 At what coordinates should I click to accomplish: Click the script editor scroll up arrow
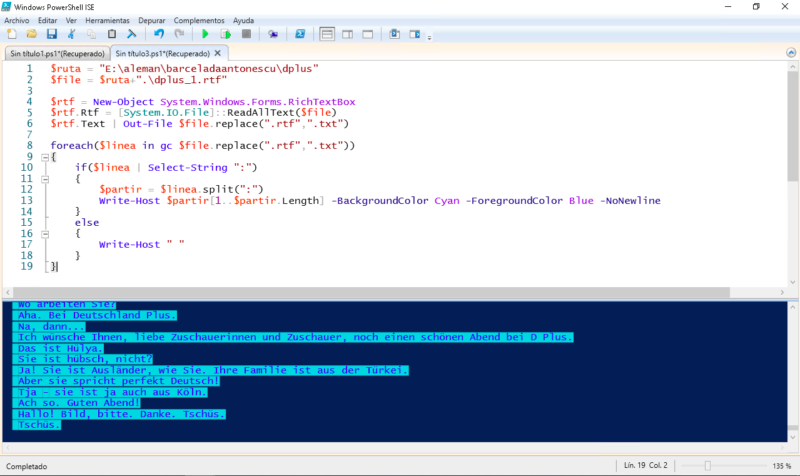tap(792, 66)
